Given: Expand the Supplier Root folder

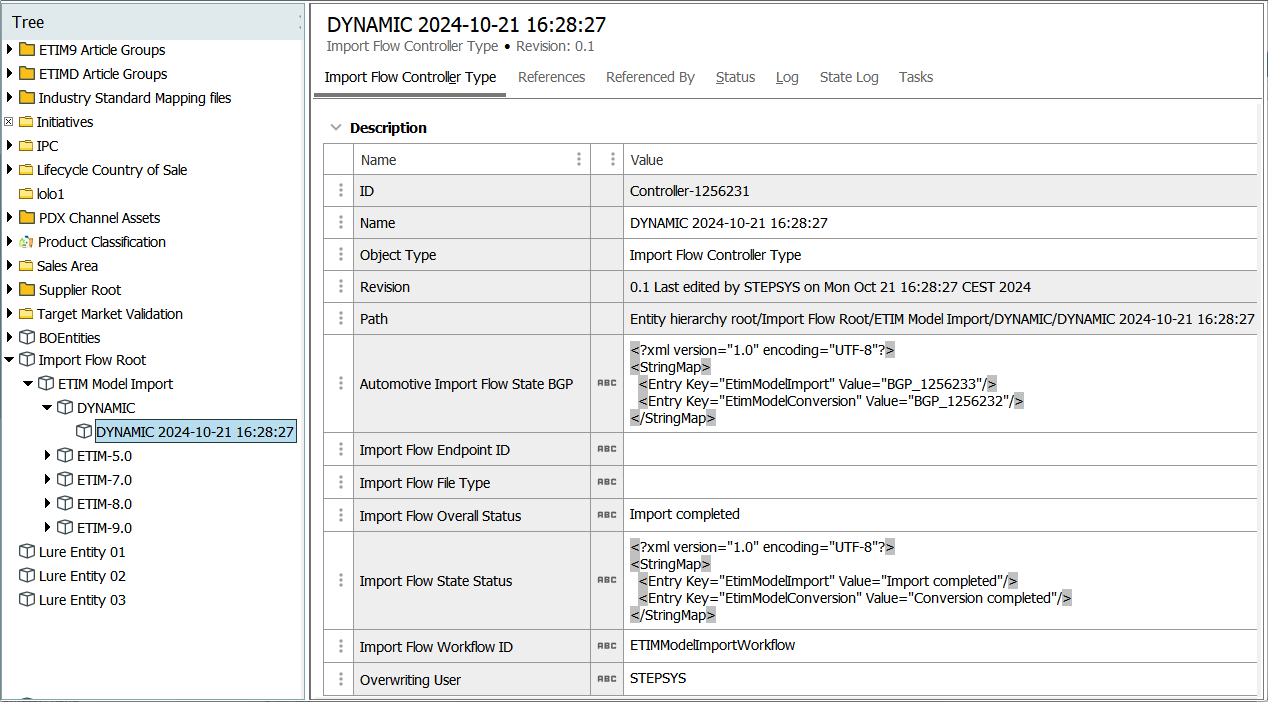Looking at the screenshot, I should 10,290.
